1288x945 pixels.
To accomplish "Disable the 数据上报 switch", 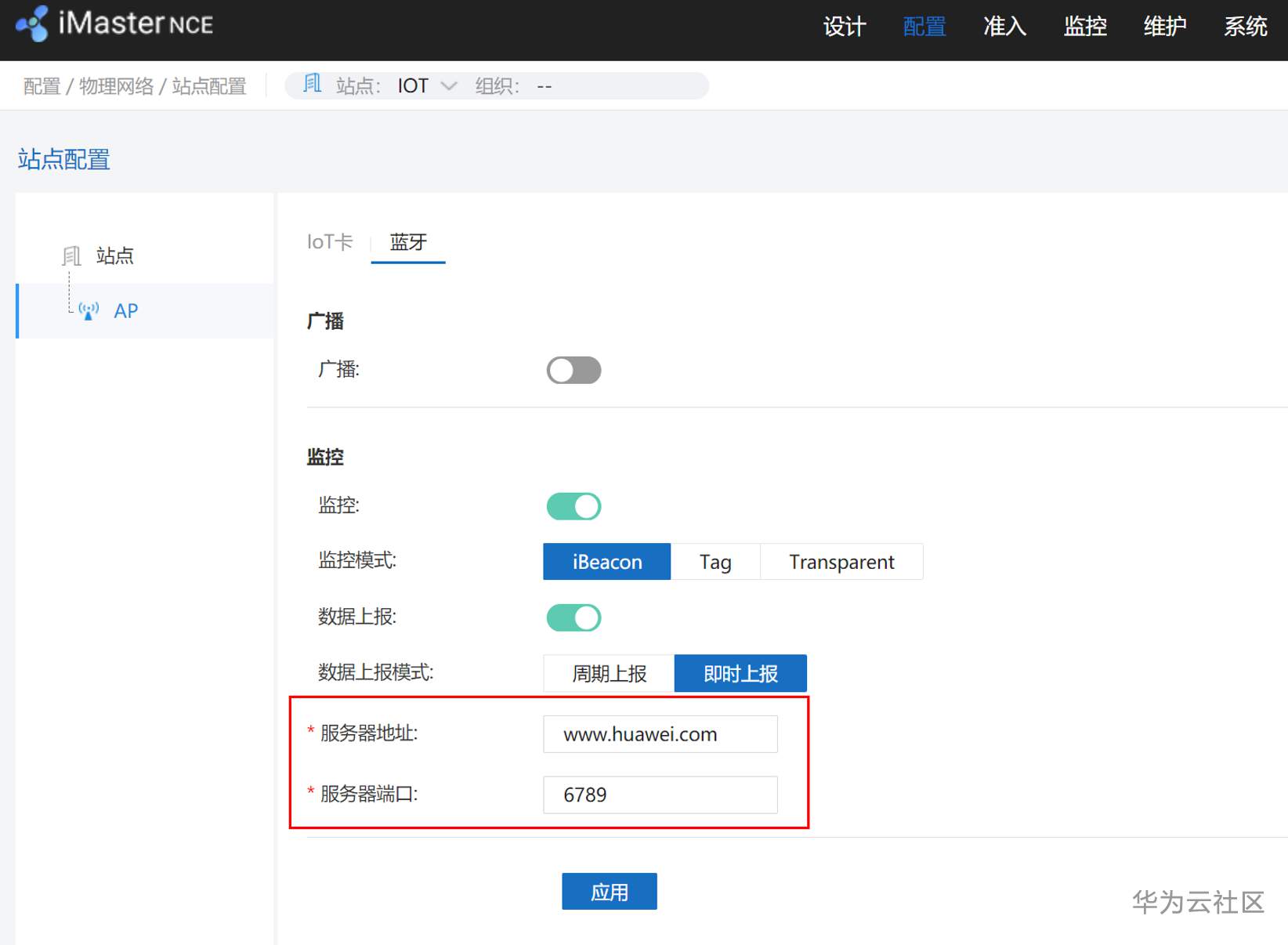I will coord(573,617).
